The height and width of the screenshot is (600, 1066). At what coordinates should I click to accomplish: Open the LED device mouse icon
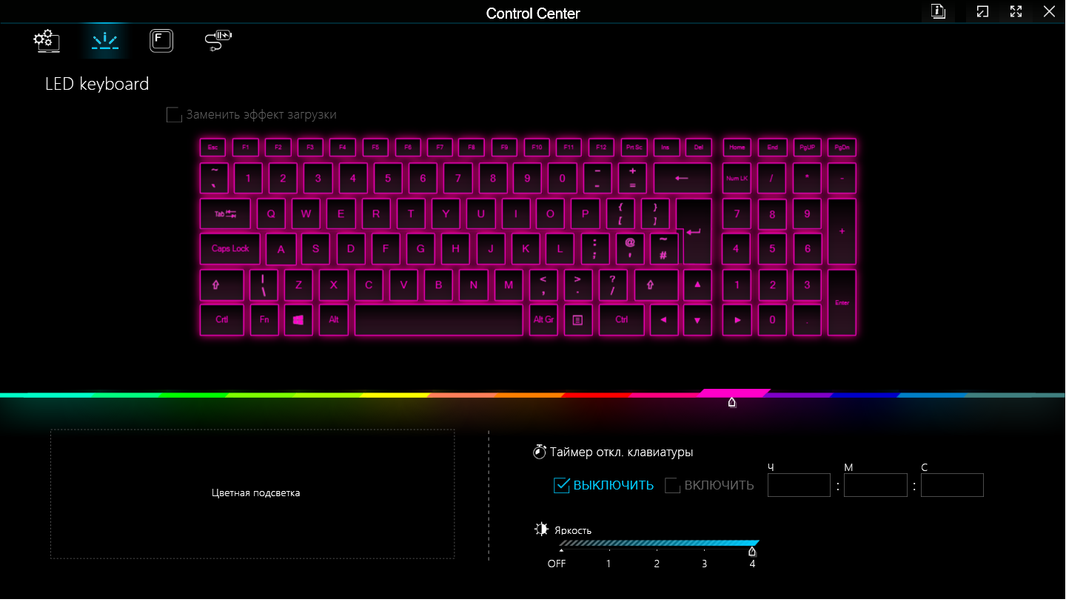218,41
